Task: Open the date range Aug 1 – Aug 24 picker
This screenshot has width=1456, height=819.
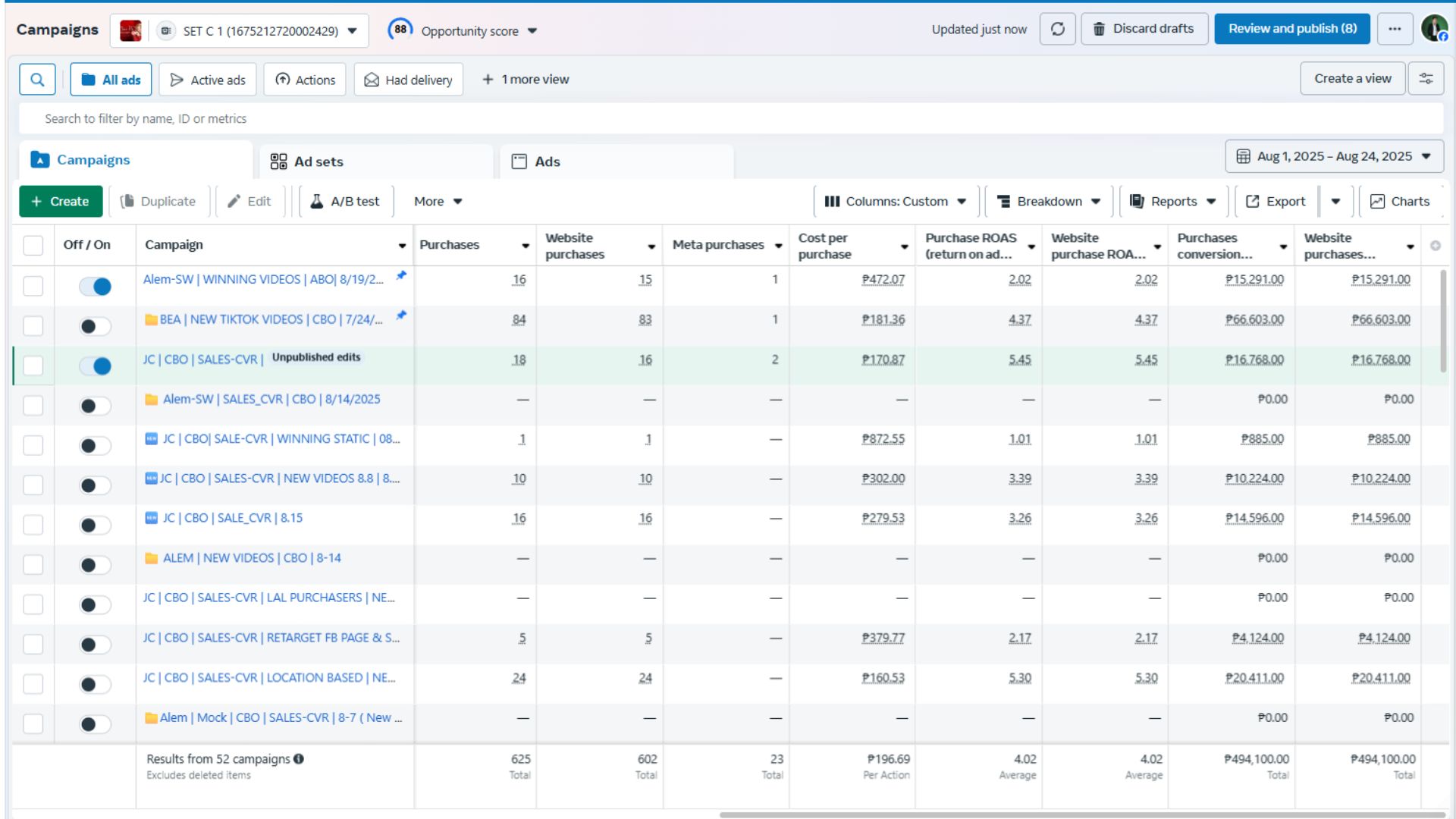Action: [1335, 156]
